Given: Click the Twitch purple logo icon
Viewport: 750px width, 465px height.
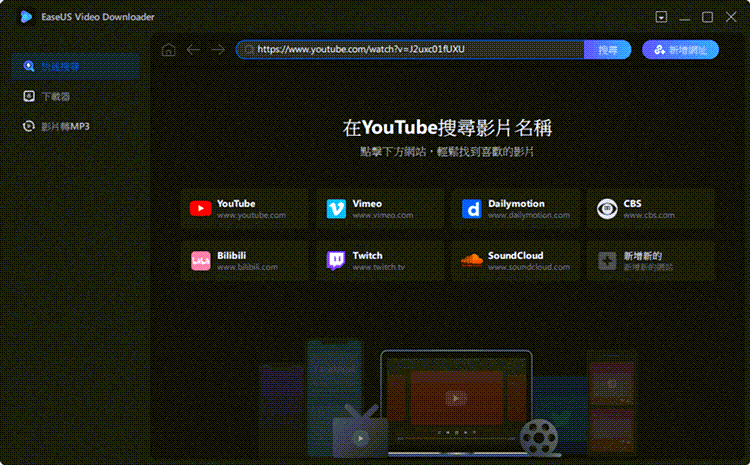Looking at the screenshot, I should click(x=336, y=261).
